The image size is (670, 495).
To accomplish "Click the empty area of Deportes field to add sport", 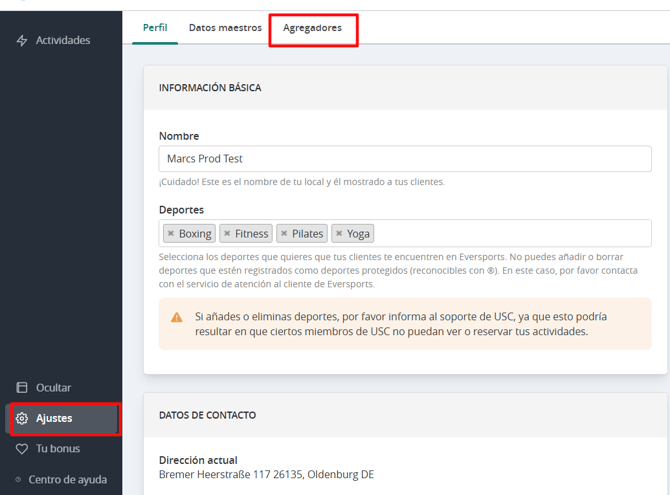I will coord(512,233).
